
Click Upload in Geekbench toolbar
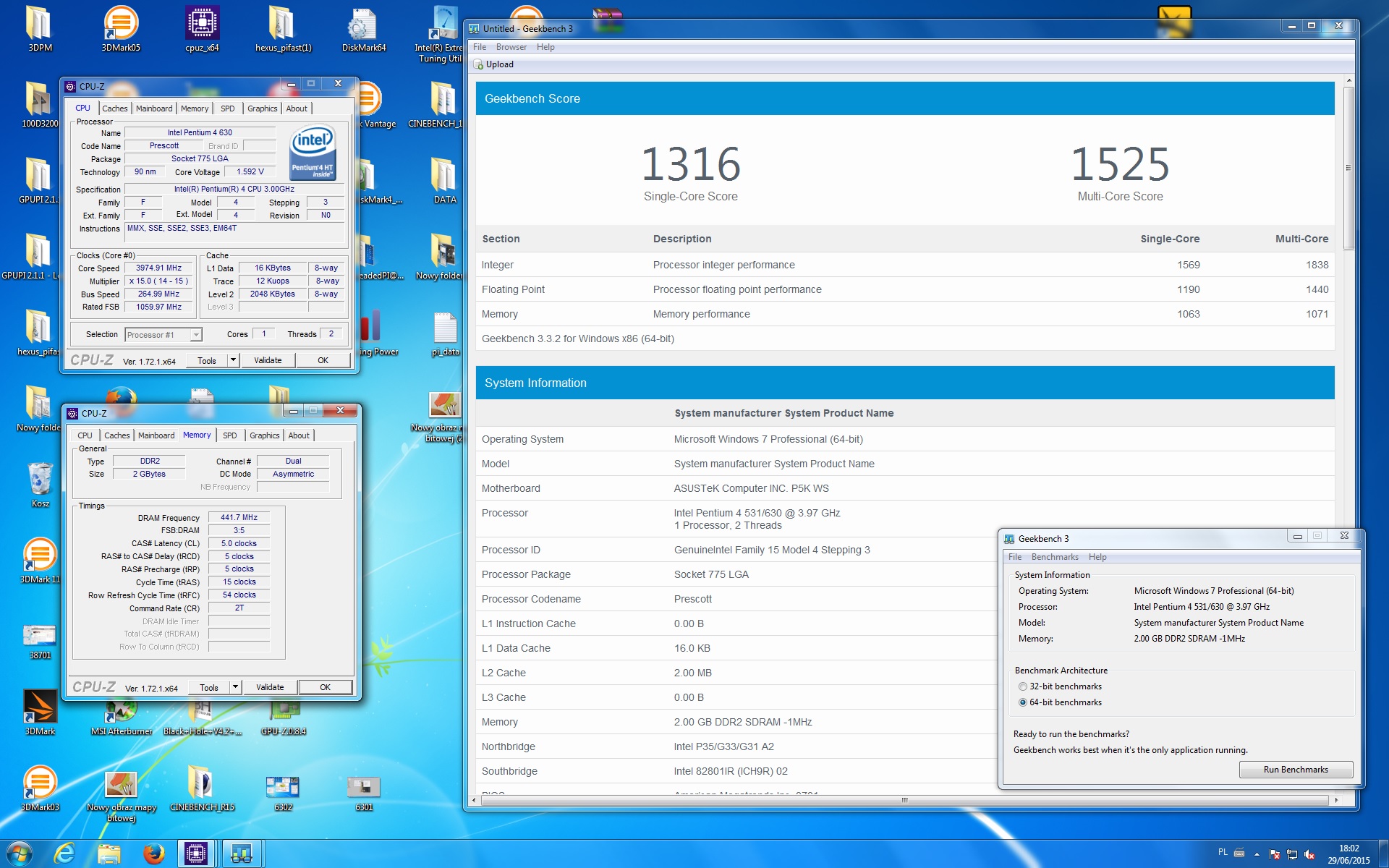pos(493,64)
